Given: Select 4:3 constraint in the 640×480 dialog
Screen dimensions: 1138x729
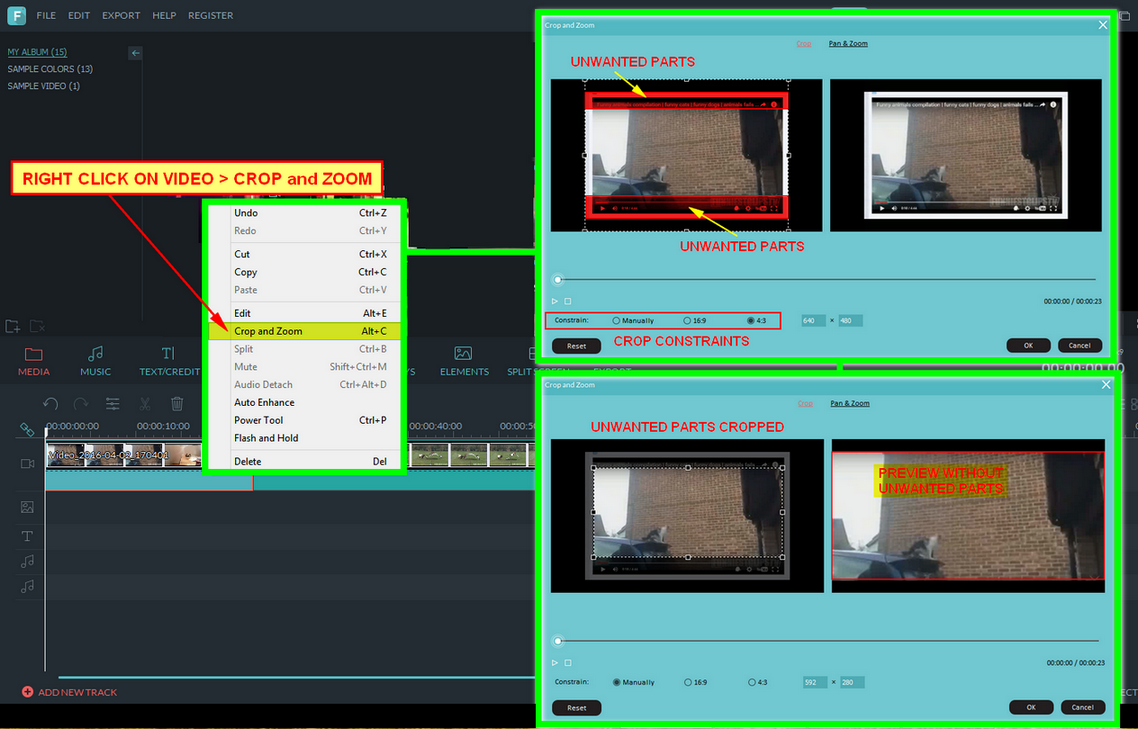Looking at the screenshot, I should [x=751, y=320].
